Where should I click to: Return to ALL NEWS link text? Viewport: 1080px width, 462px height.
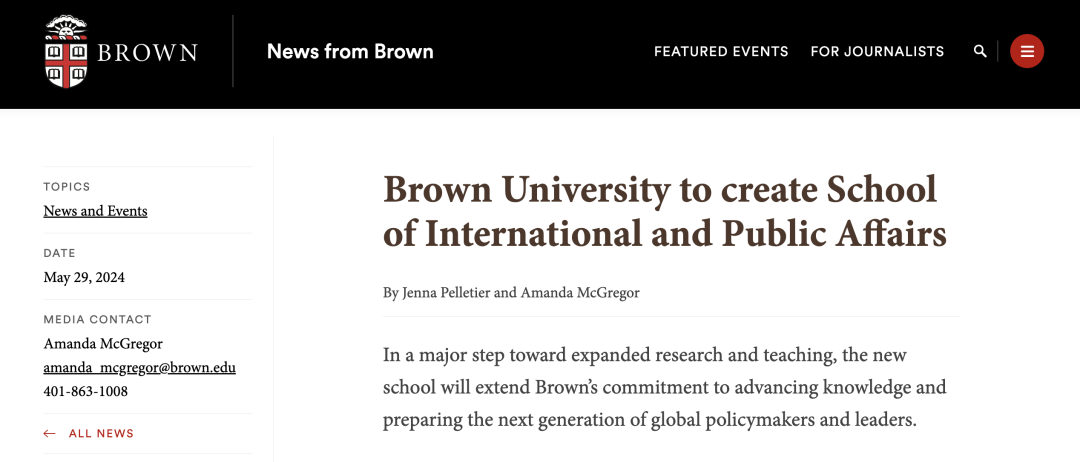tap(101, 434)
